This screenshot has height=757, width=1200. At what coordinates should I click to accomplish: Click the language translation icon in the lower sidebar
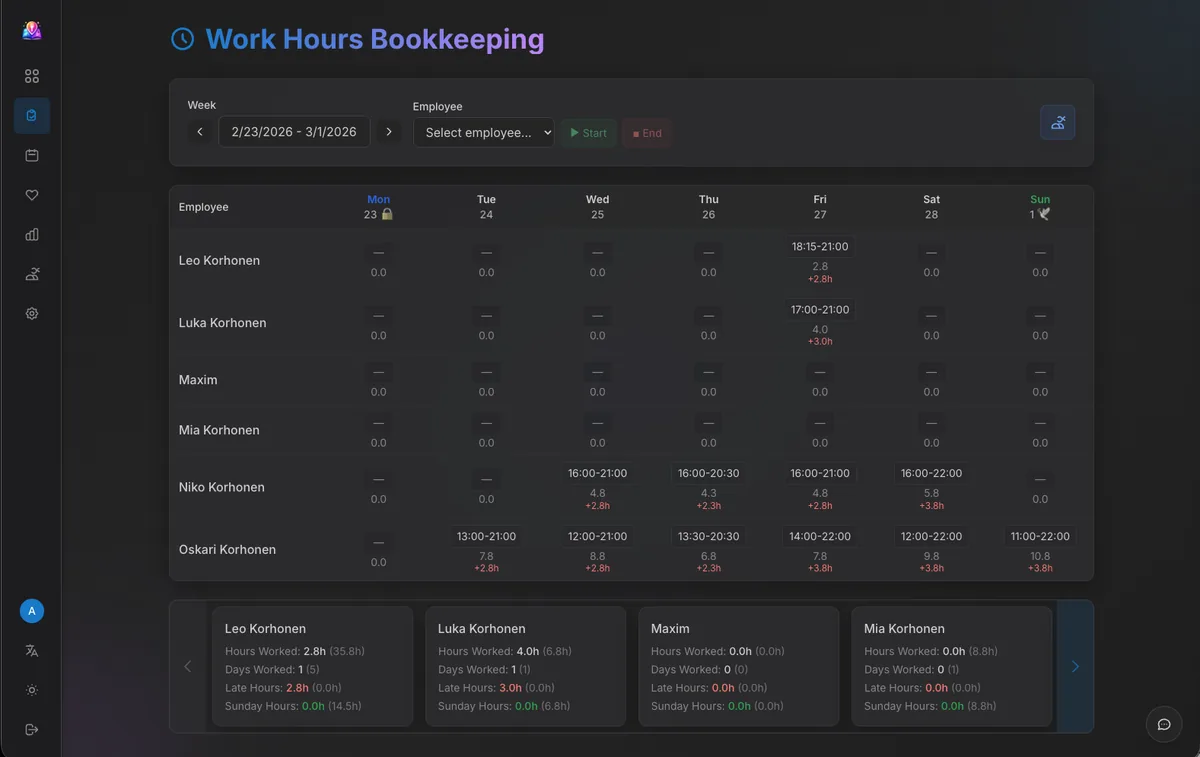pyautogui.click(x=31, y=650)
